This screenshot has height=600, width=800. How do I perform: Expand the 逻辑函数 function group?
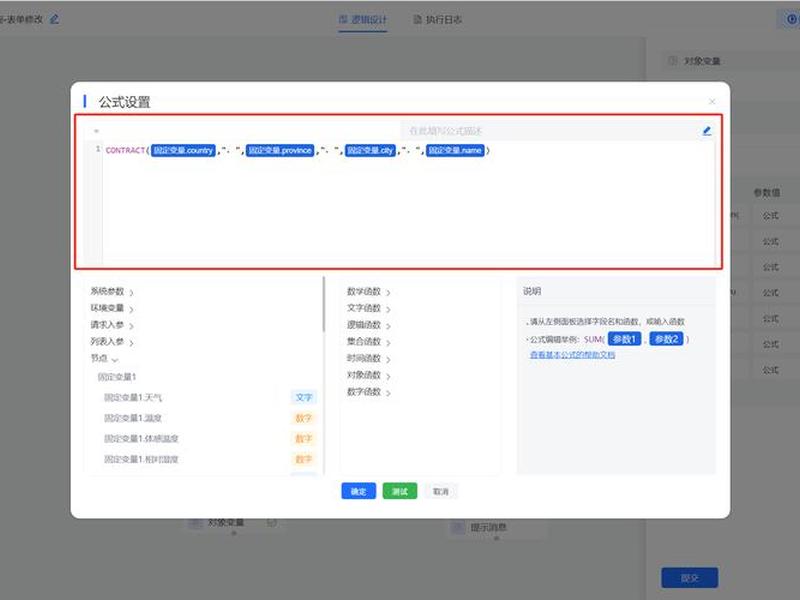(369, 325)
